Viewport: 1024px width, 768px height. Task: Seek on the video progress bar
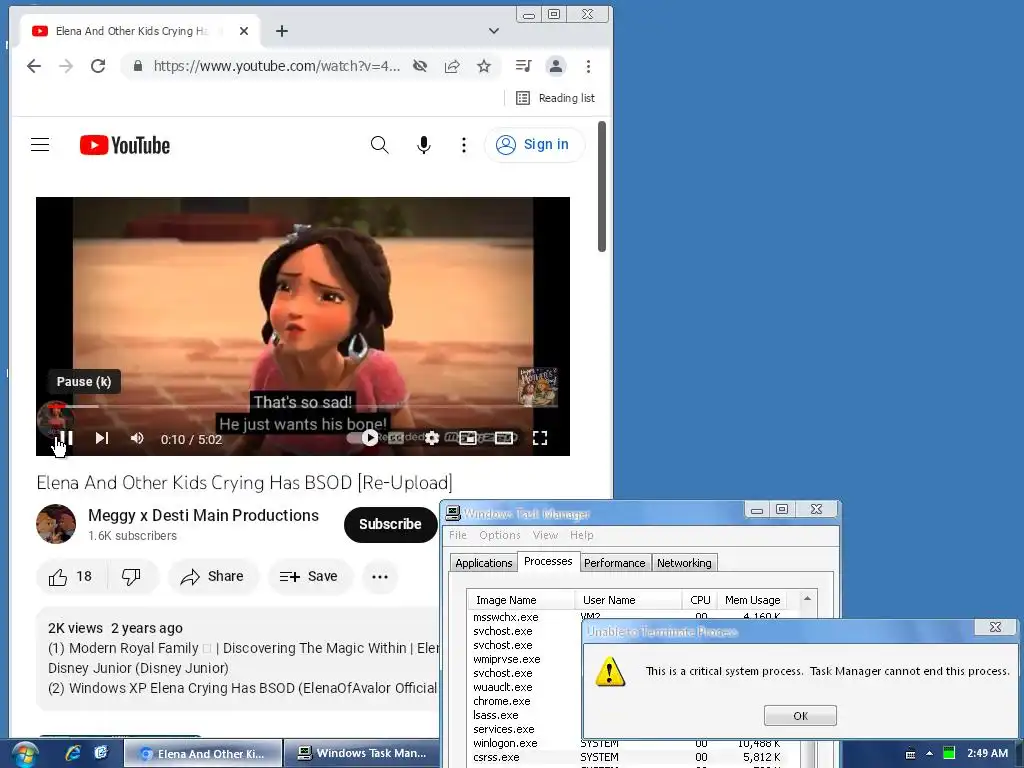[302, 406]
